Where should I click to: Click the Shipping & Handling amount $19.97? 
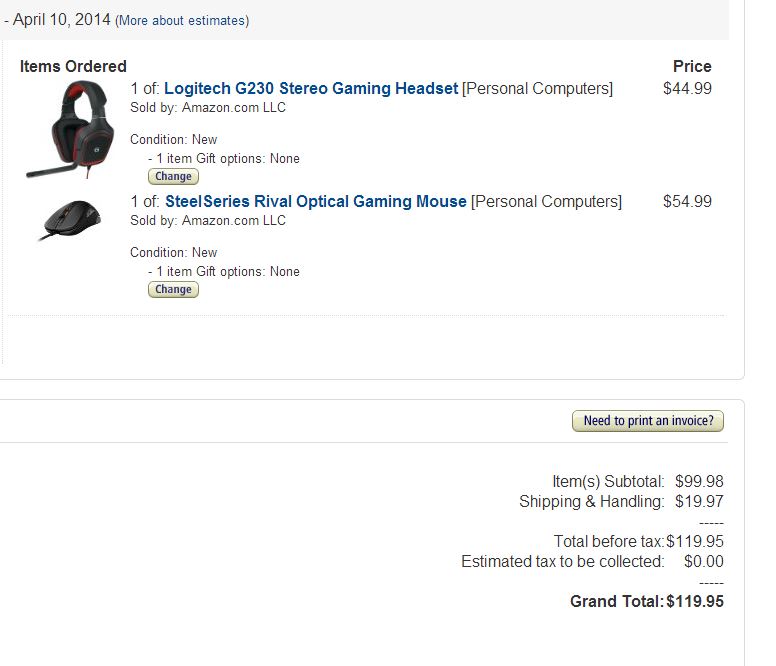tap(699, 501)
